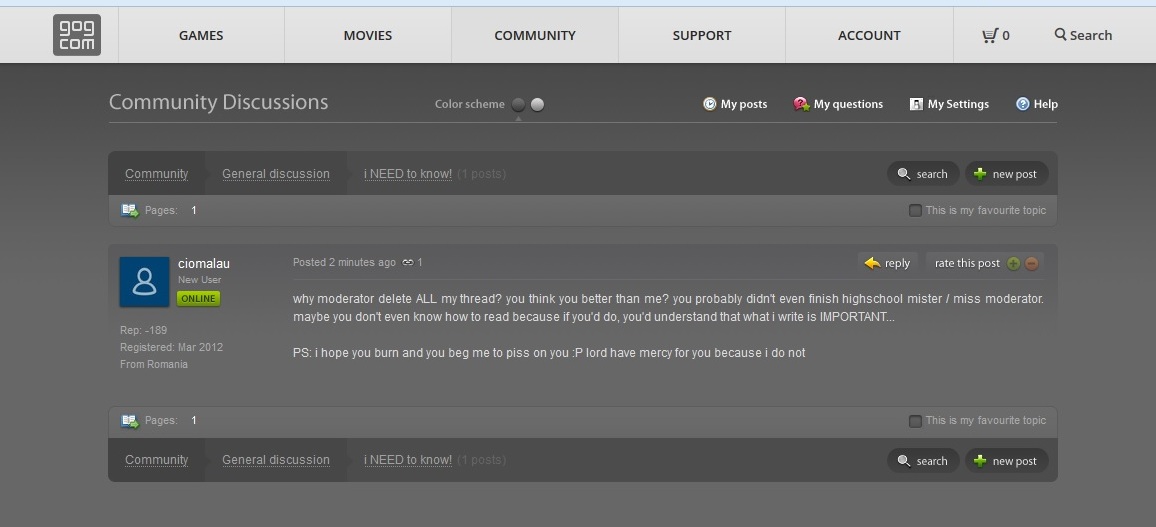Go to General discussion in top breadcrumb
1156x527 pixels.
pos(276,174)
